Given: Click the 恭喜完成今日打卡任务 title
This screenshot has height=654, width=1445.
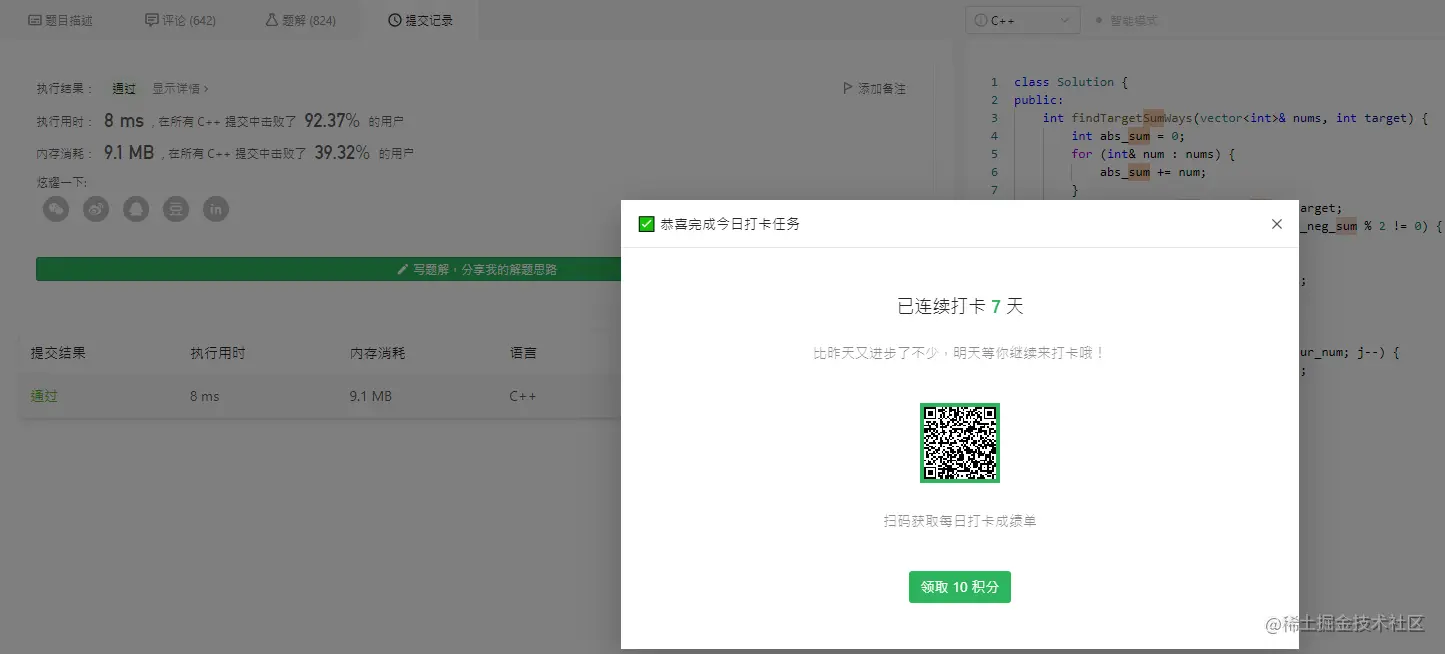Looking at the screenshot, I should 730,224.
